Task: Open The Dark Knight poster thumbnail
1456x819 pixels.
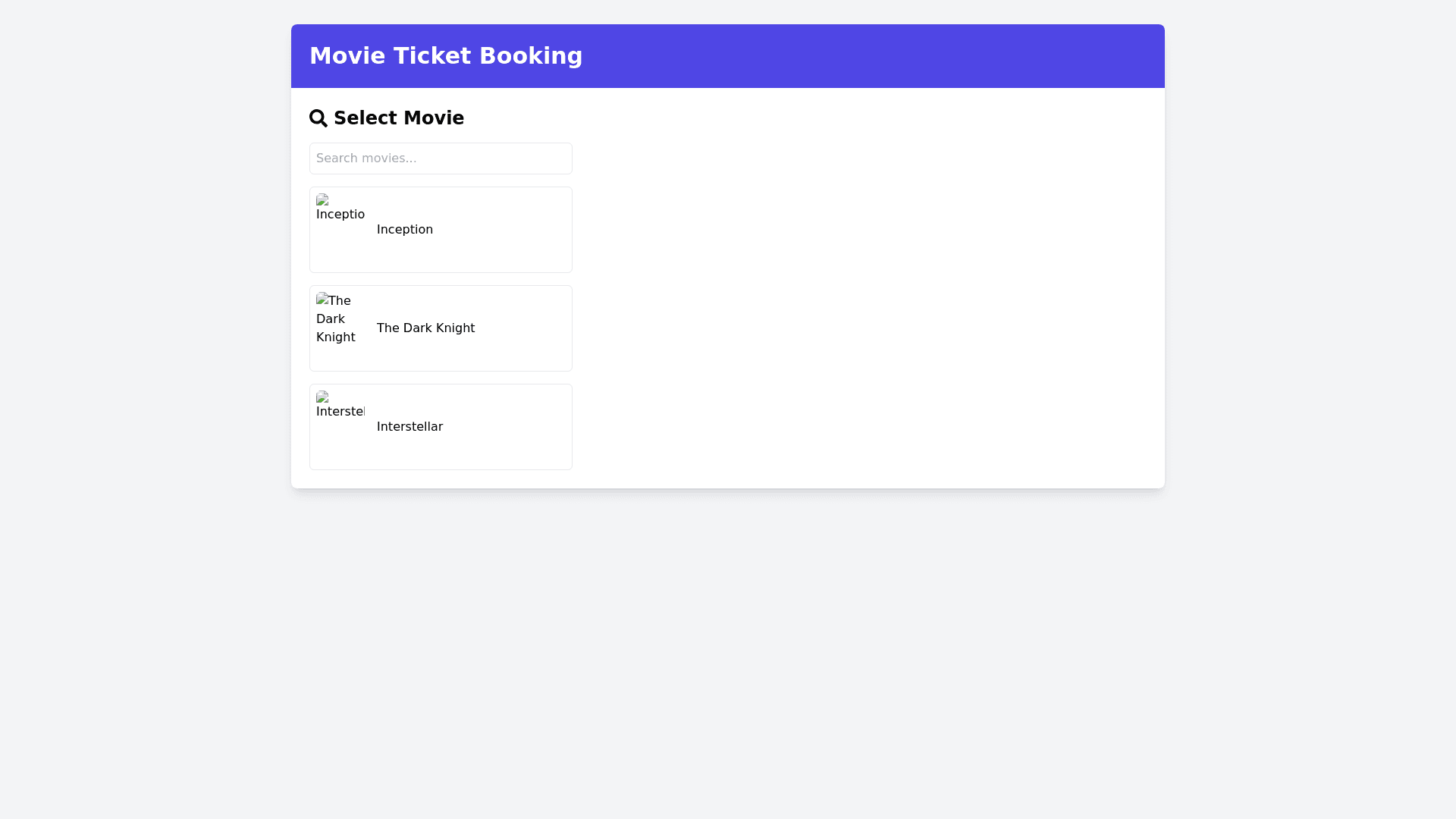Action: 340,328
